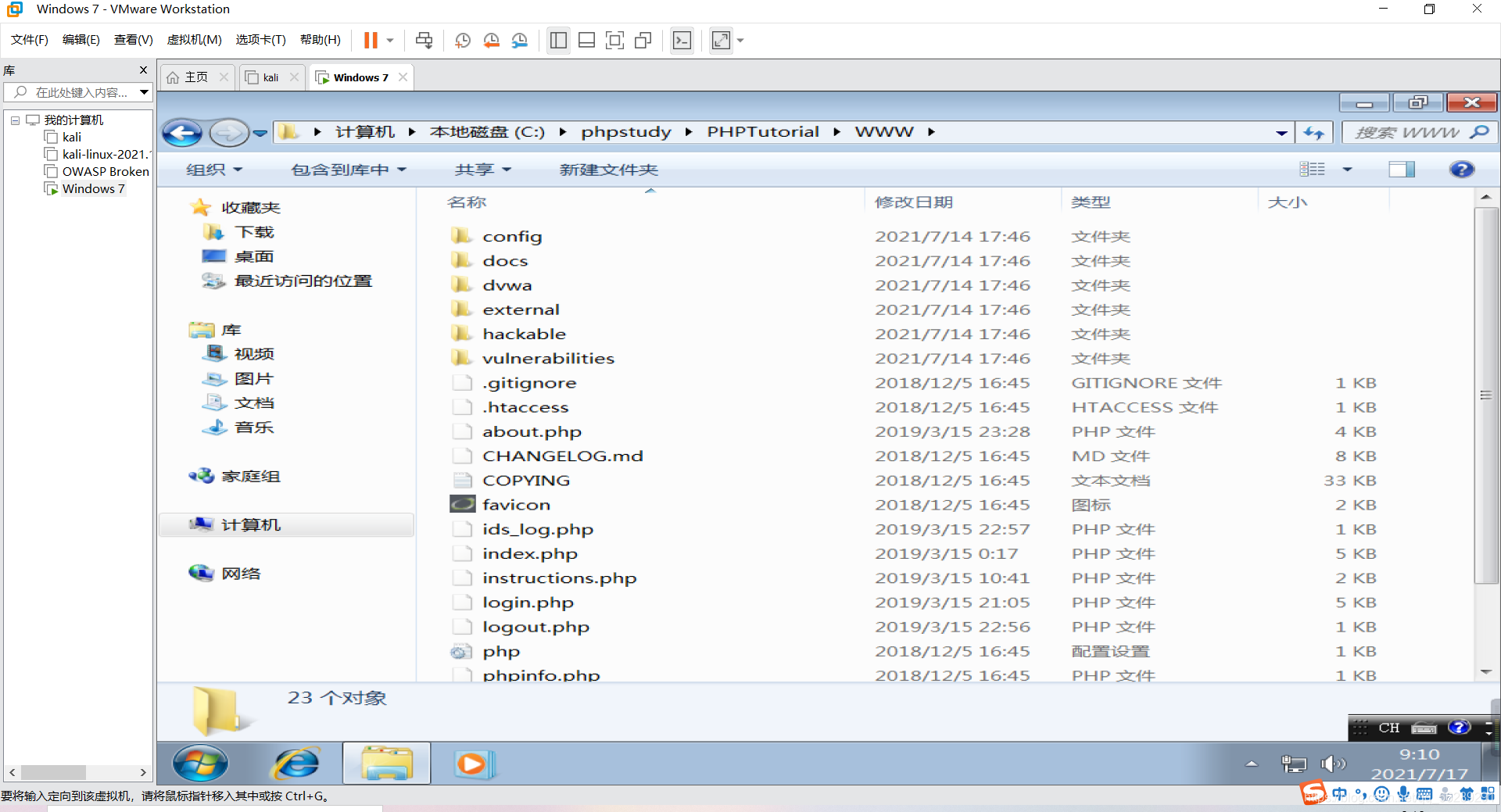Select the hackable folder
The width and height of the screenshot is (1501, 812).
pyautogui.click(x=524, y=334)
